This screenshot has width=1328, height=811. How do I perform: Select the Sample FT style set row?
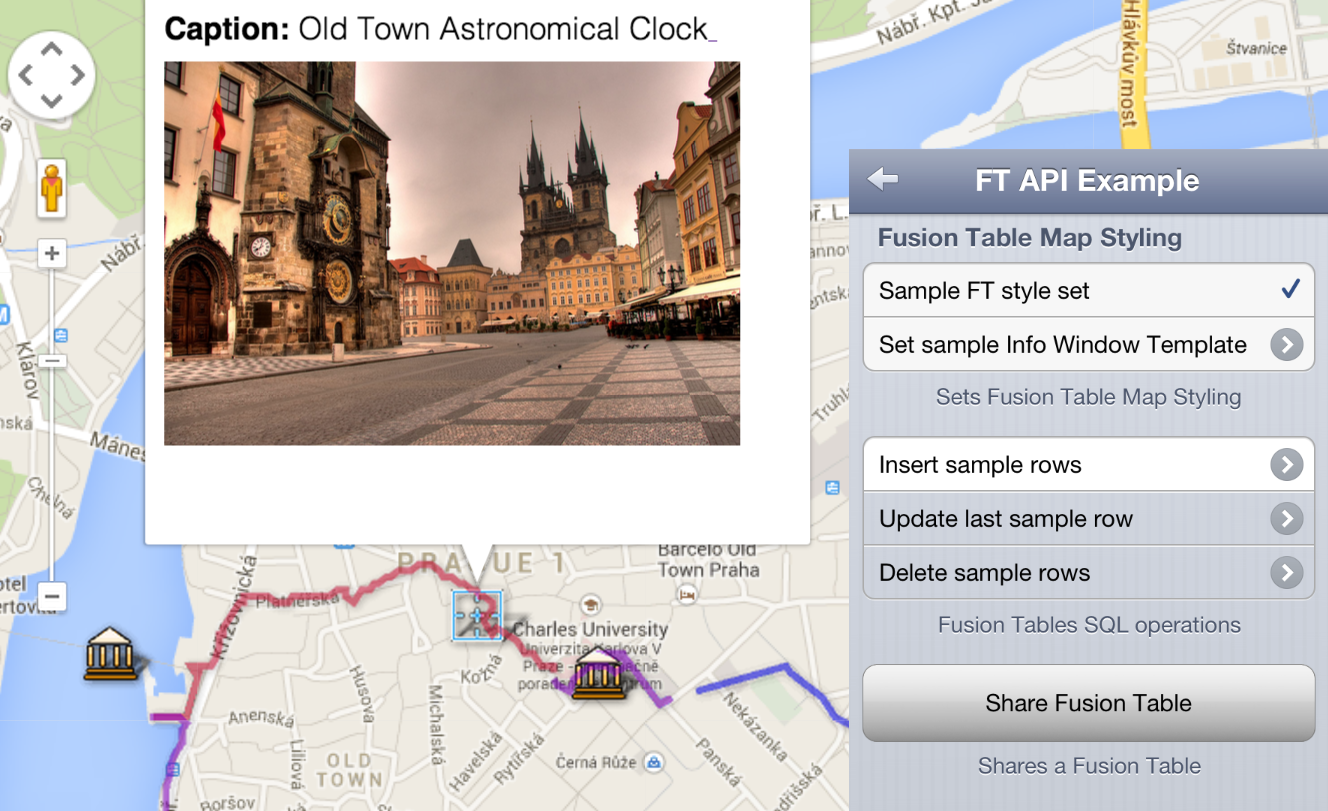[1088, 291]
